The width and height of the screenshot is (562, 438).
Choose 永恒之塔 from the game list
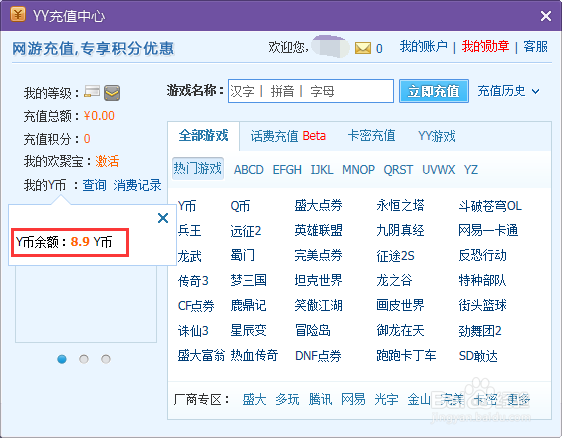400,205
